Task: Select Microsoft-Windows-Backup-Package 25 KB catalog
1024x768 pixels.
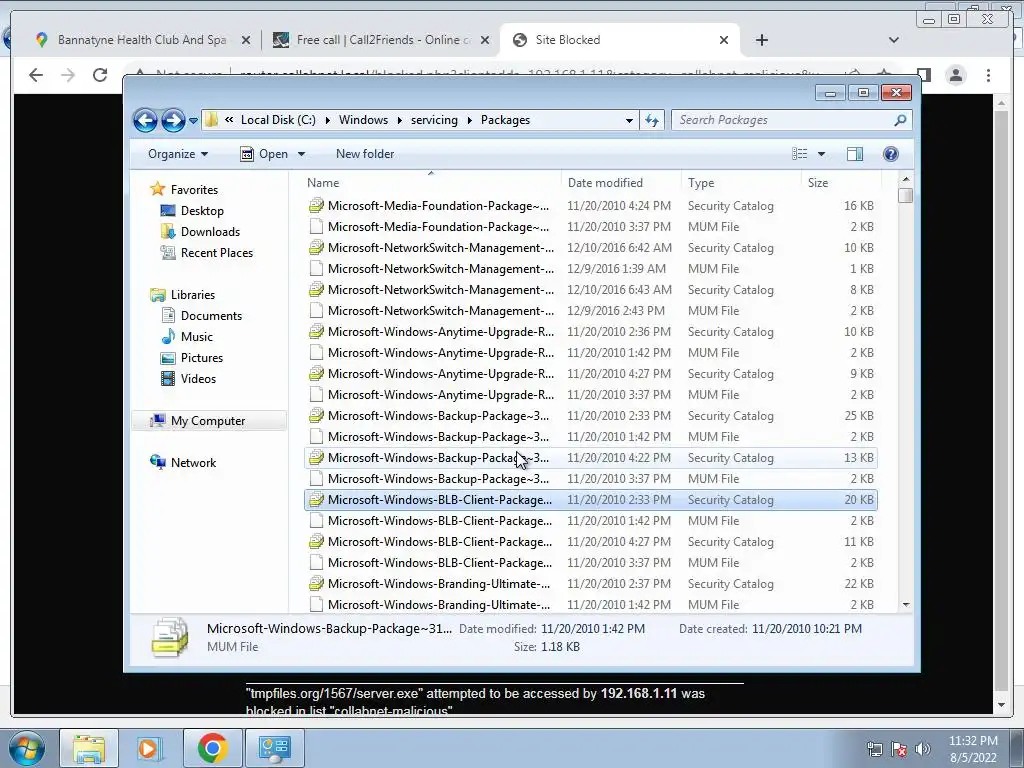Action: pos(591,416)
